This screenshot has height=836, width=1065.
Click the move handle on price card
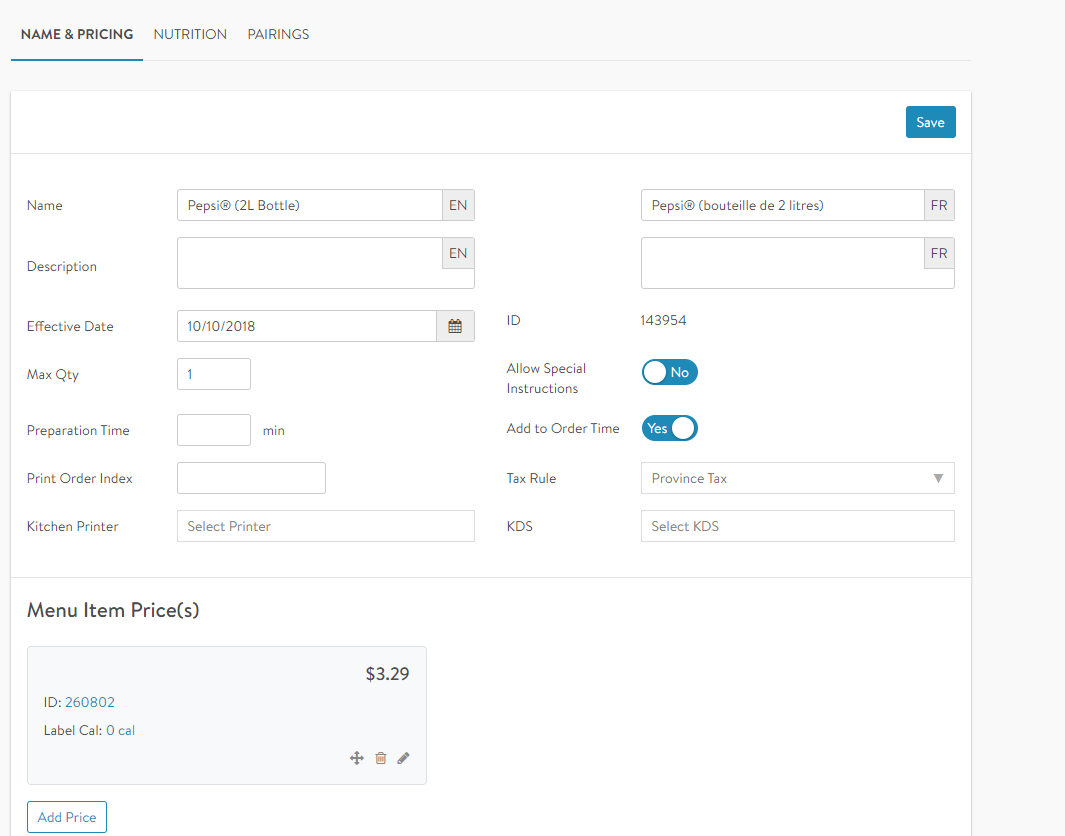356,758
